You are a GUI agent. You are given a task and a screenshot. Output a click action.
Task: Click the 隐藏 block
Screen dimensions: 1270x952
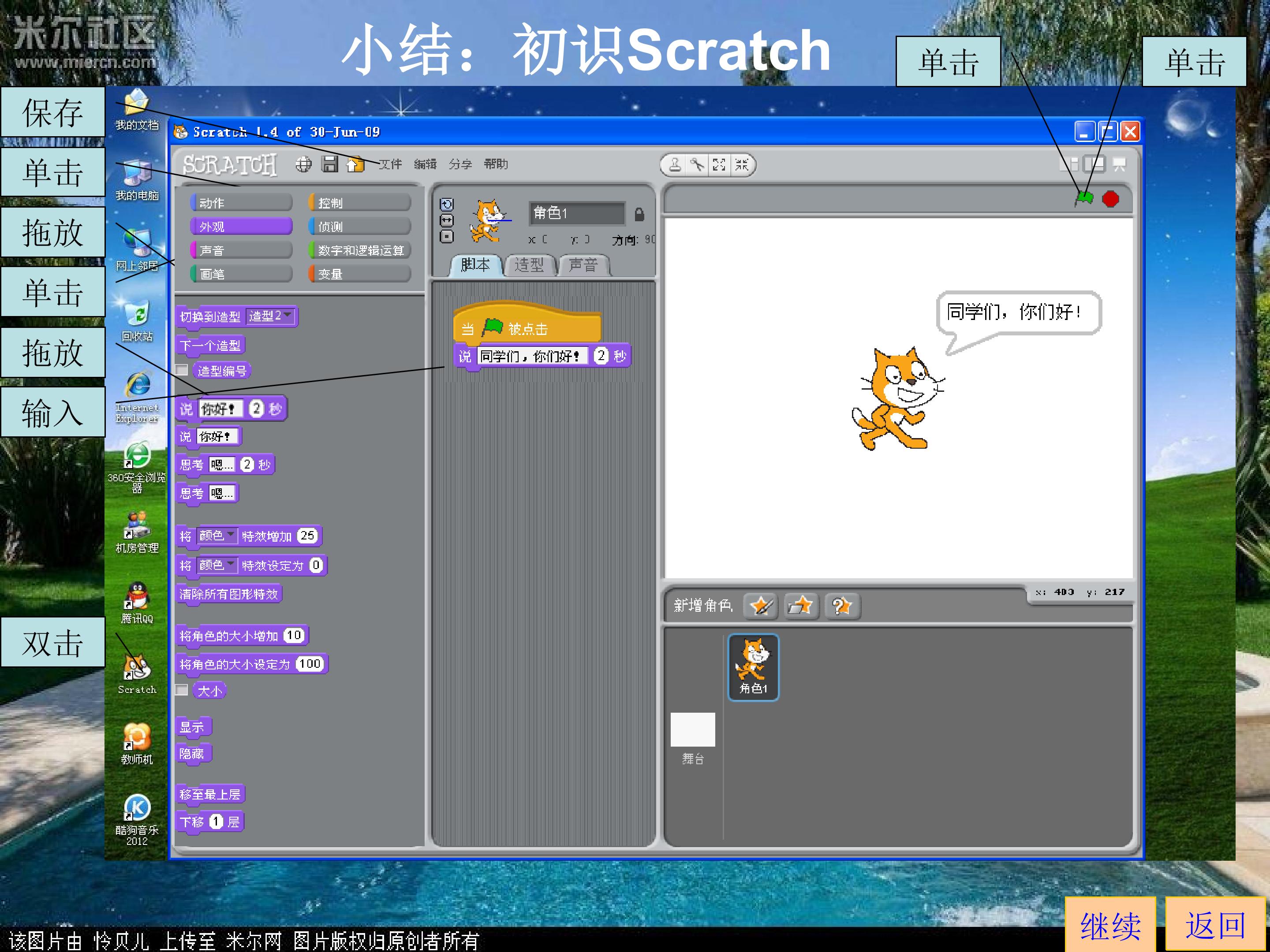193,754
